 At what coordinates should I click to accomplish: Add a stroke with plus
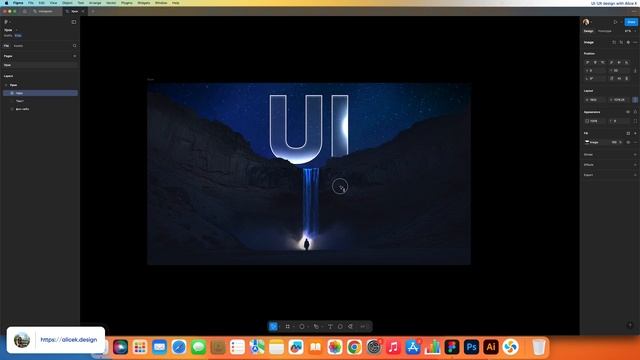(x=635, y=155)
